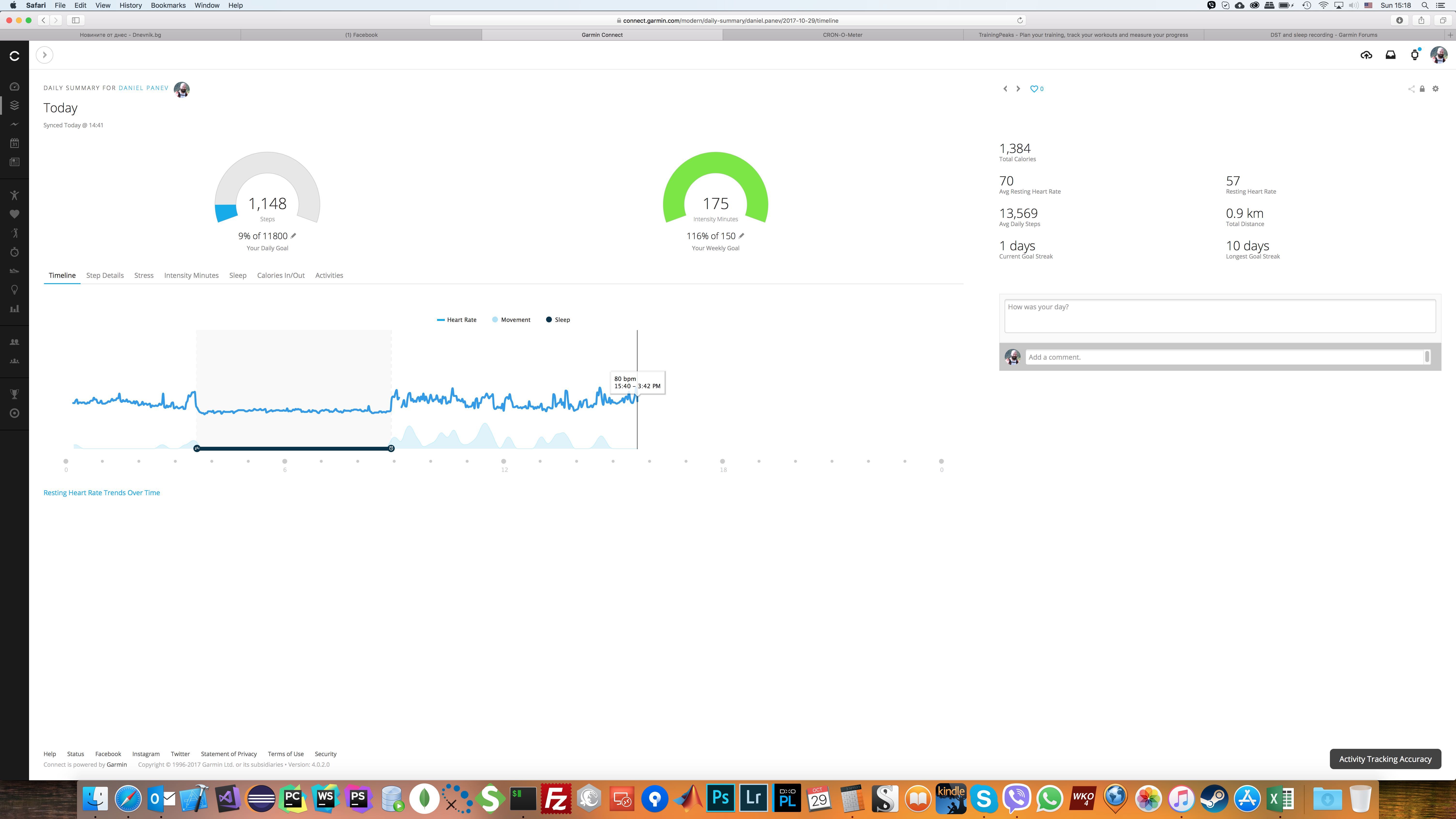
Task: Open the Badges trophy icon in sidebar
Action: click(x=15, y=394)
